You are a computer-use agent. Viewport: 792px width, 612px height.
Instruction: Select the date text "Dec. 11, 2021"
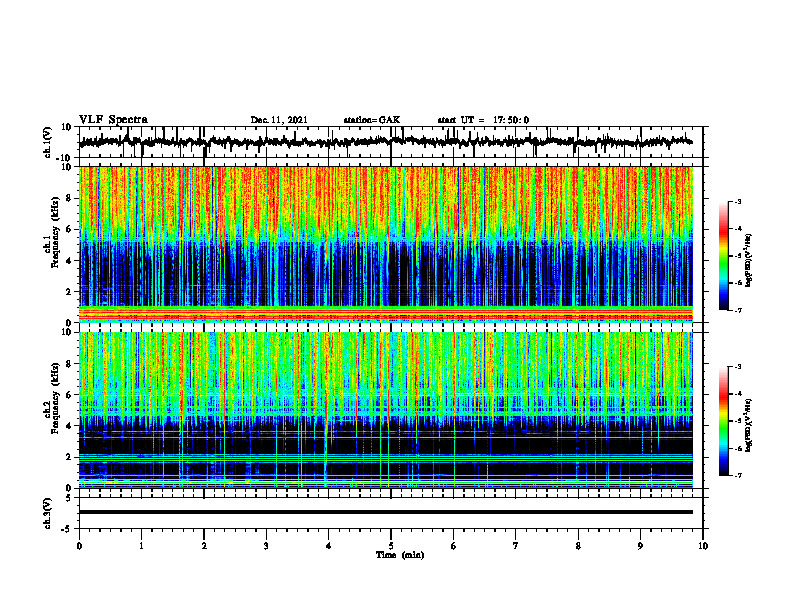(279, 120)
